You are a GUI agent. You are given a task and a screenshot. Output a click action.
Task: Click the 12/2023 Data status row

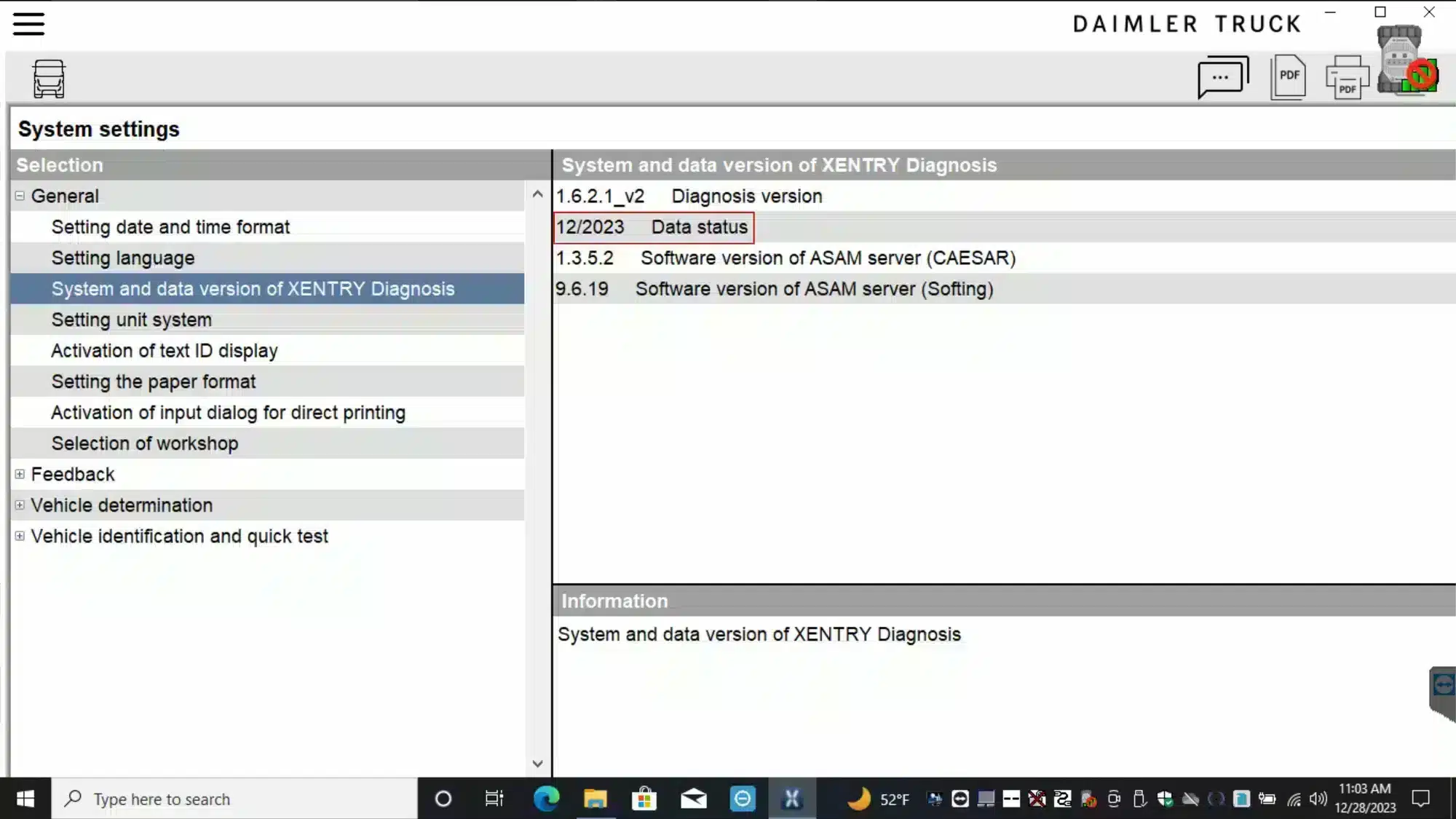[1005, 227]
